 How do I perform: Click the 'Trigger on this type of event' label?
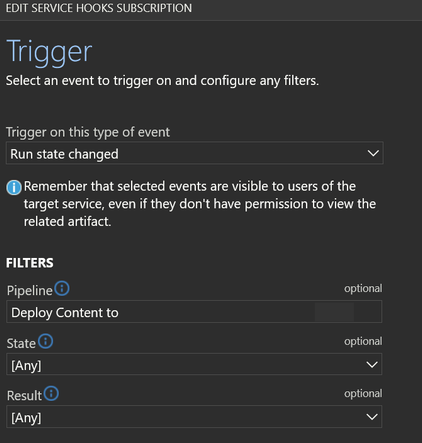(x=88, y=132)
